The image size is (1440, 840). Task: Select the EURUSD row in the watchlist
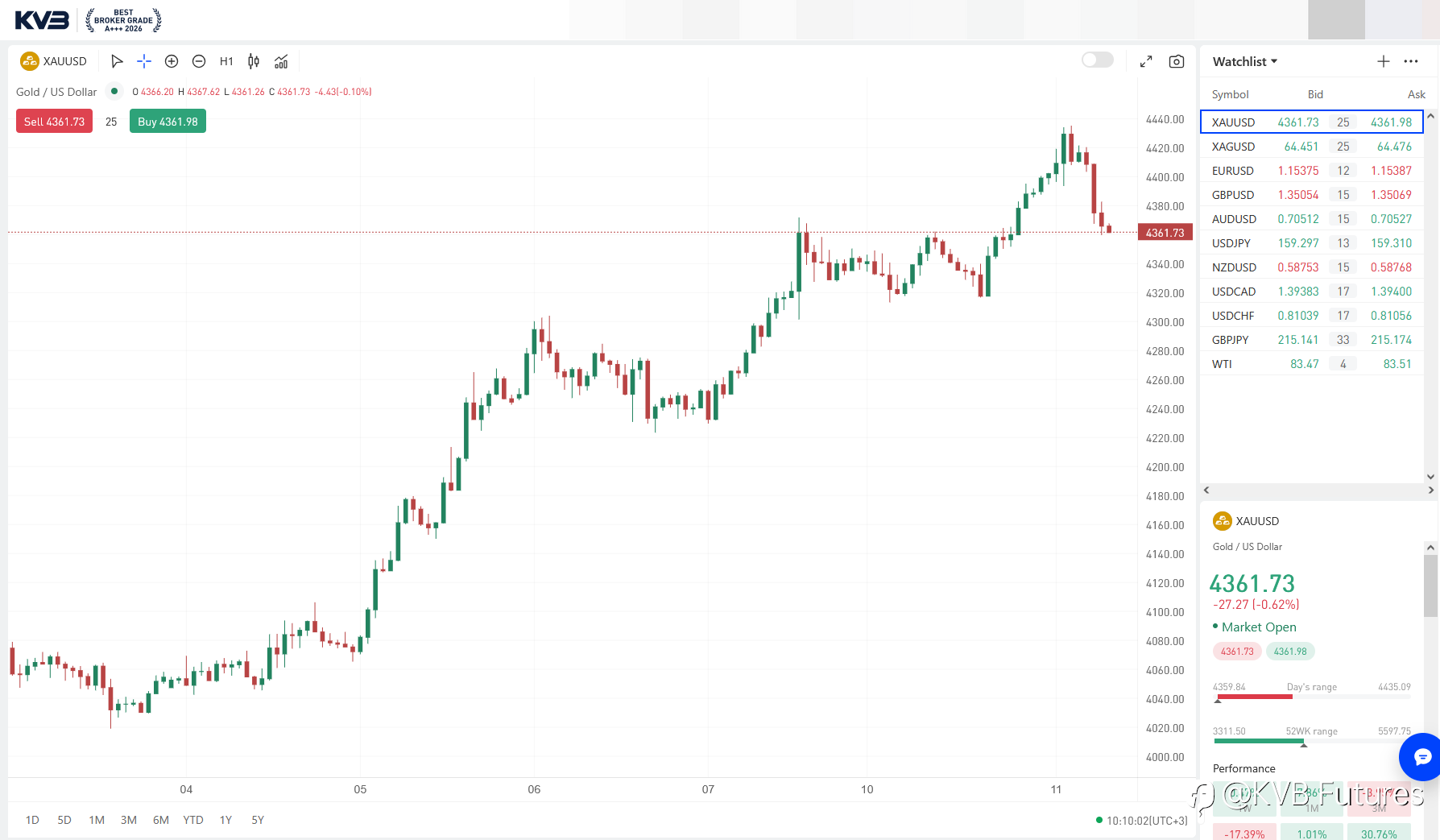(1312, 171)
